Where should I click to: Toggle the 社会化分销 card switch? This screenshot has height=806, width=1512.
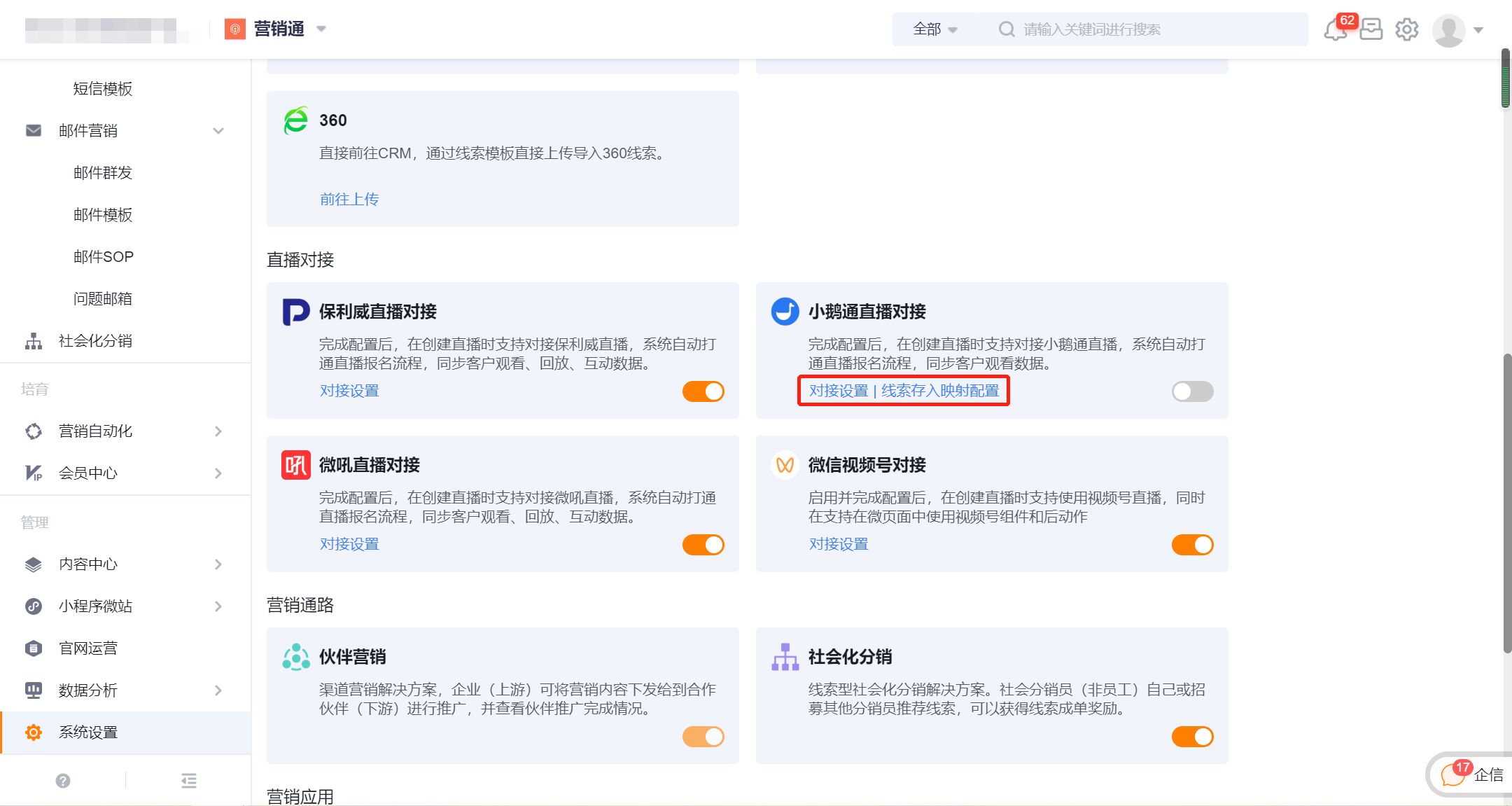coord(1192,737)
